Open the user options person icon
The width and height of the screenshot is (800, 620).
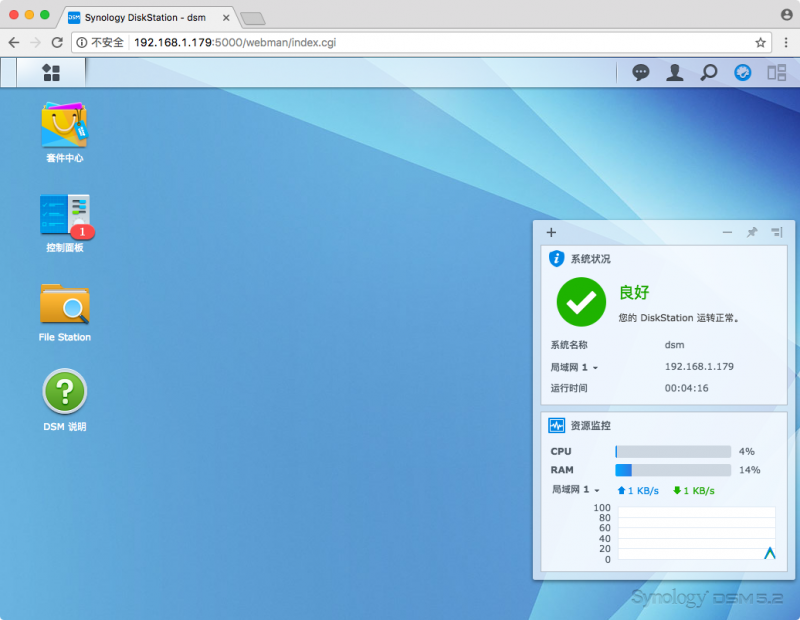(x=674, y=72)
